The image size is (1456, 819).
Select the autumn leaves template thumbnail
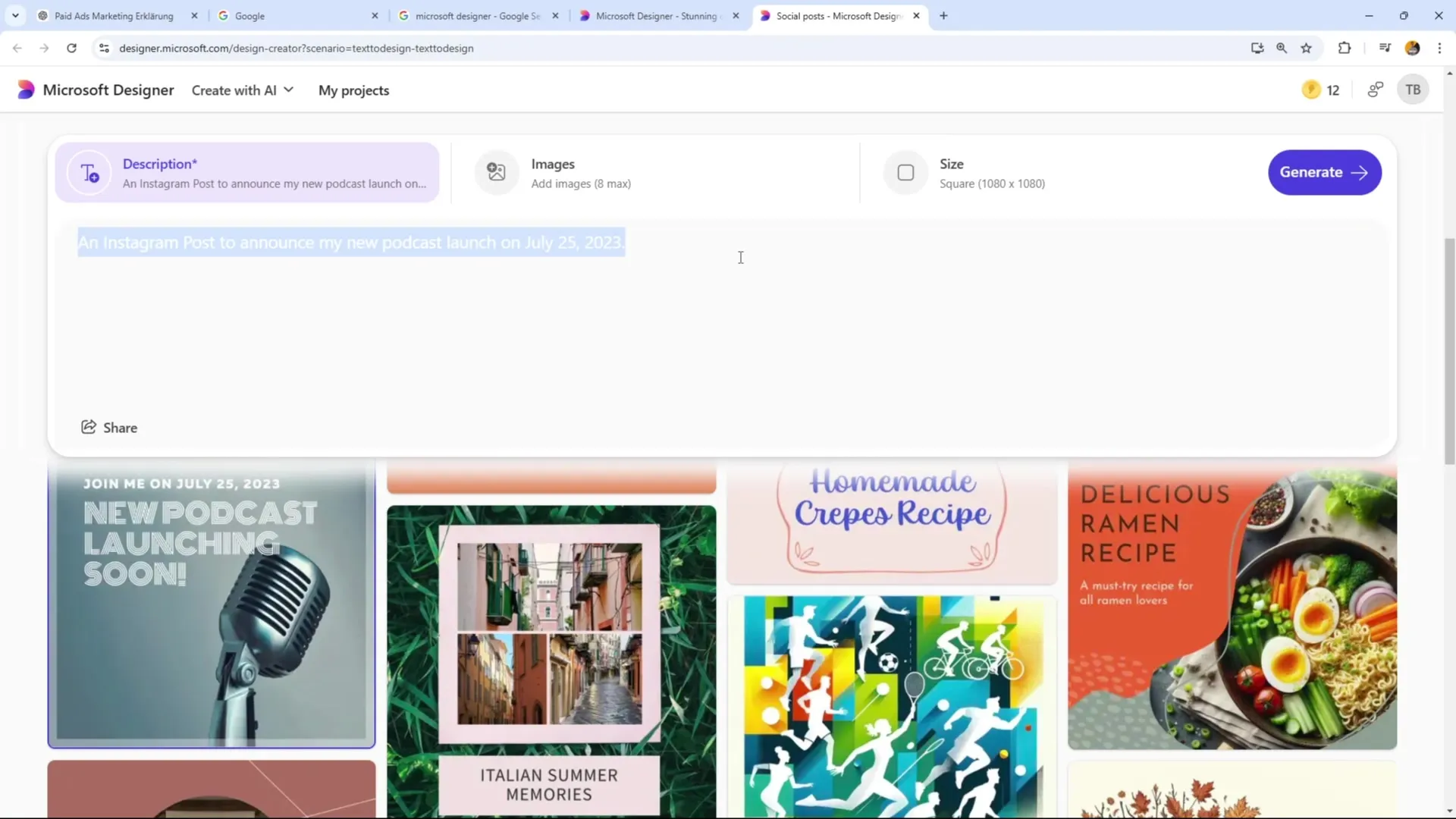(x=1232, y=790)
